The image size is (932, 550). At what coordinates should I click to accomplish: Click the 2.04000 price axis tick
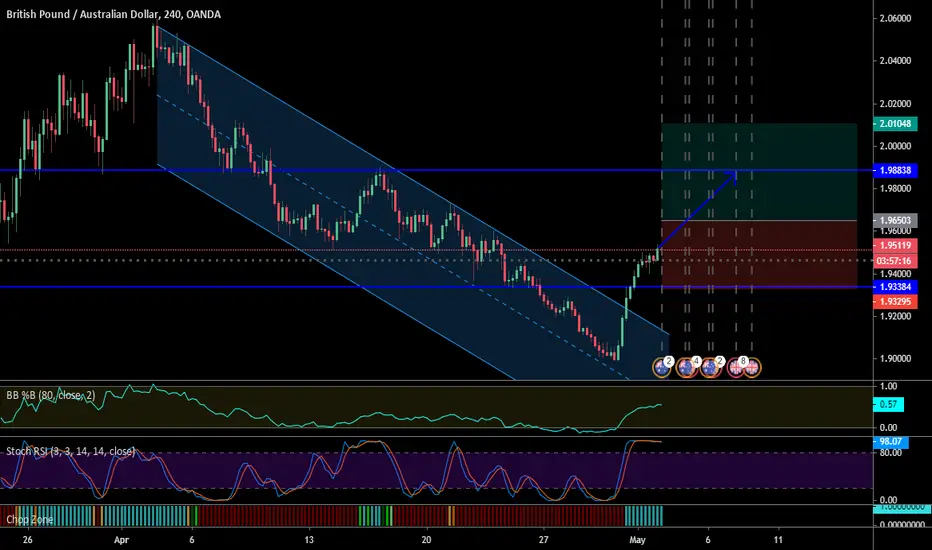[895, 61]
